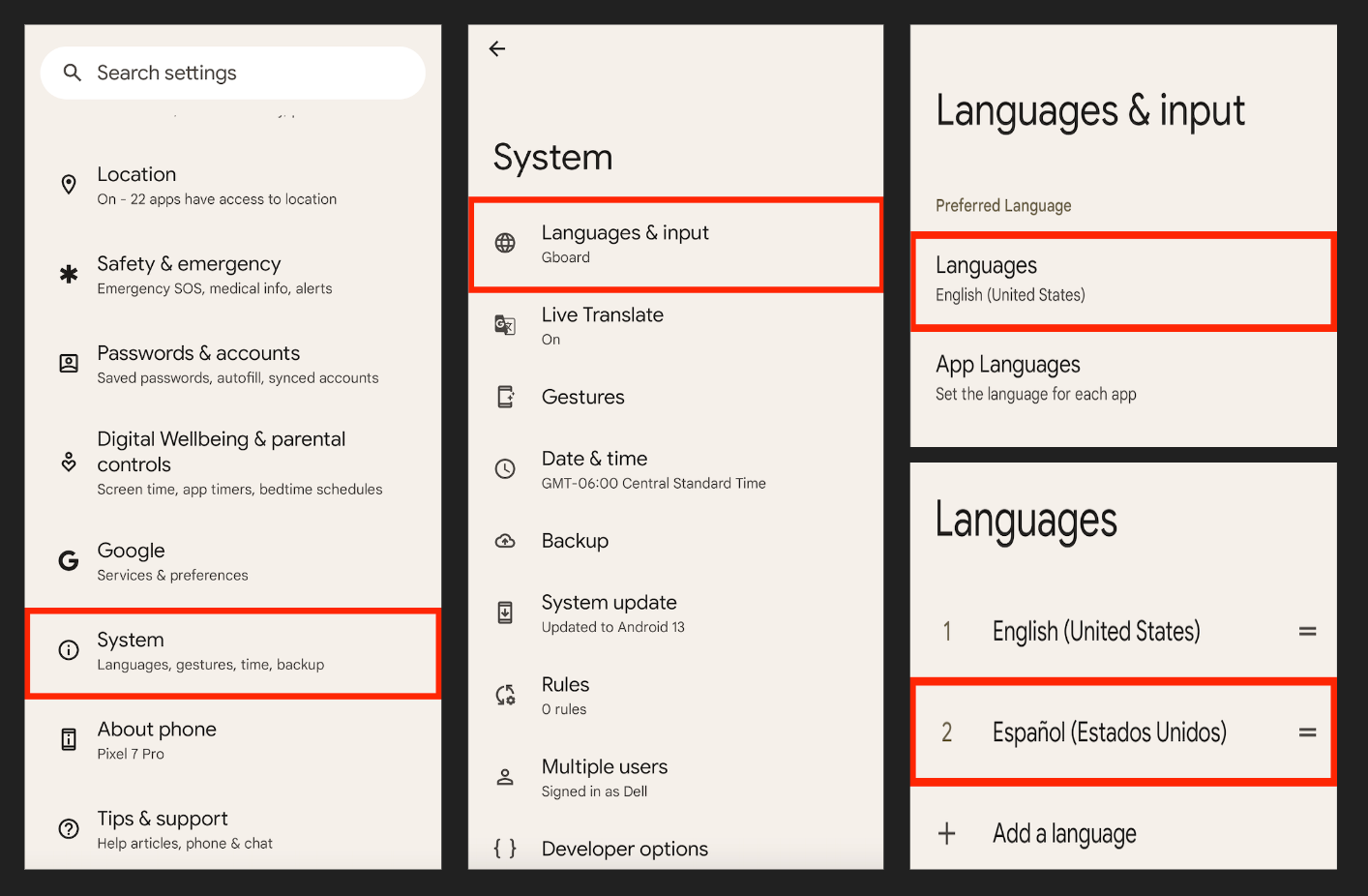Tap the System update download icon

pyautogui.click(x=505, y=612)
